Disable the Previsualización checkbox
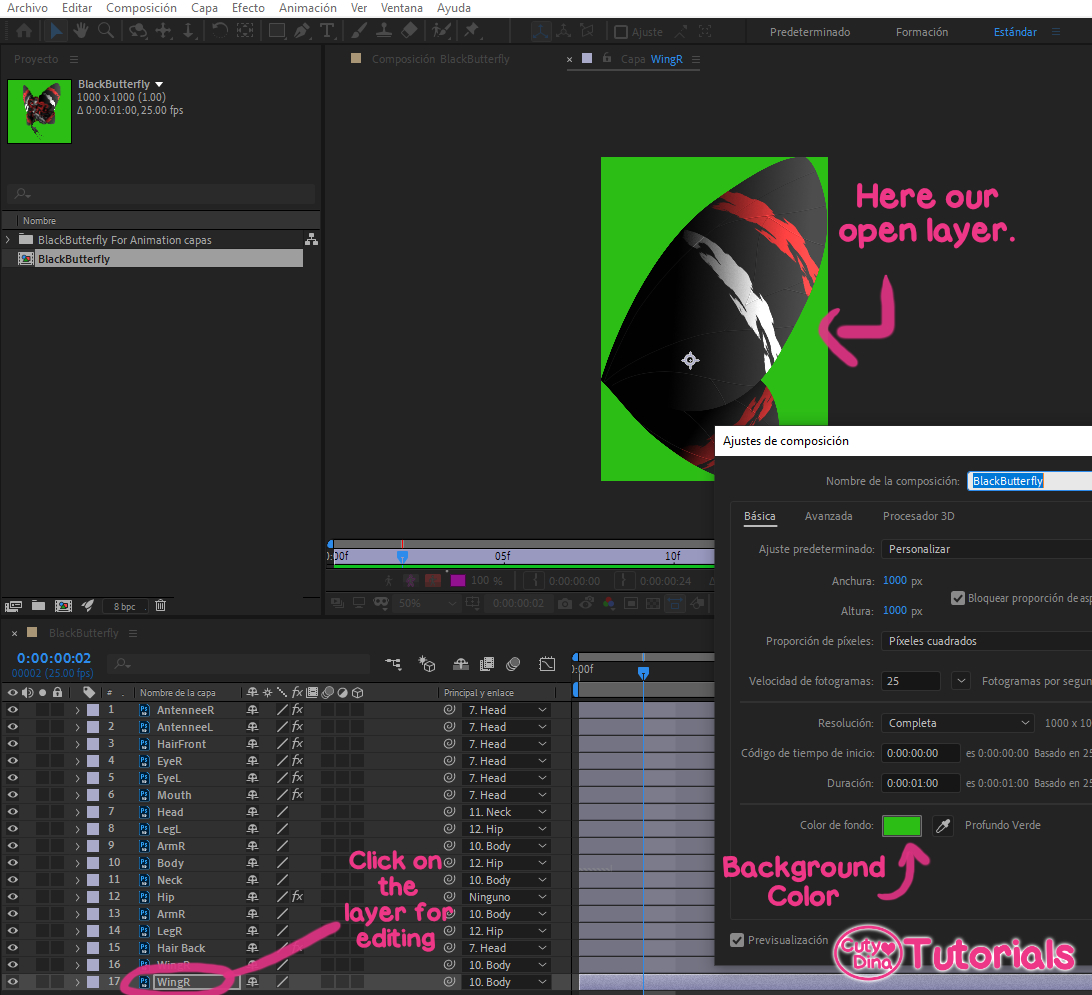The height and width of the screenshot is (995, 1092). point(737,940)
